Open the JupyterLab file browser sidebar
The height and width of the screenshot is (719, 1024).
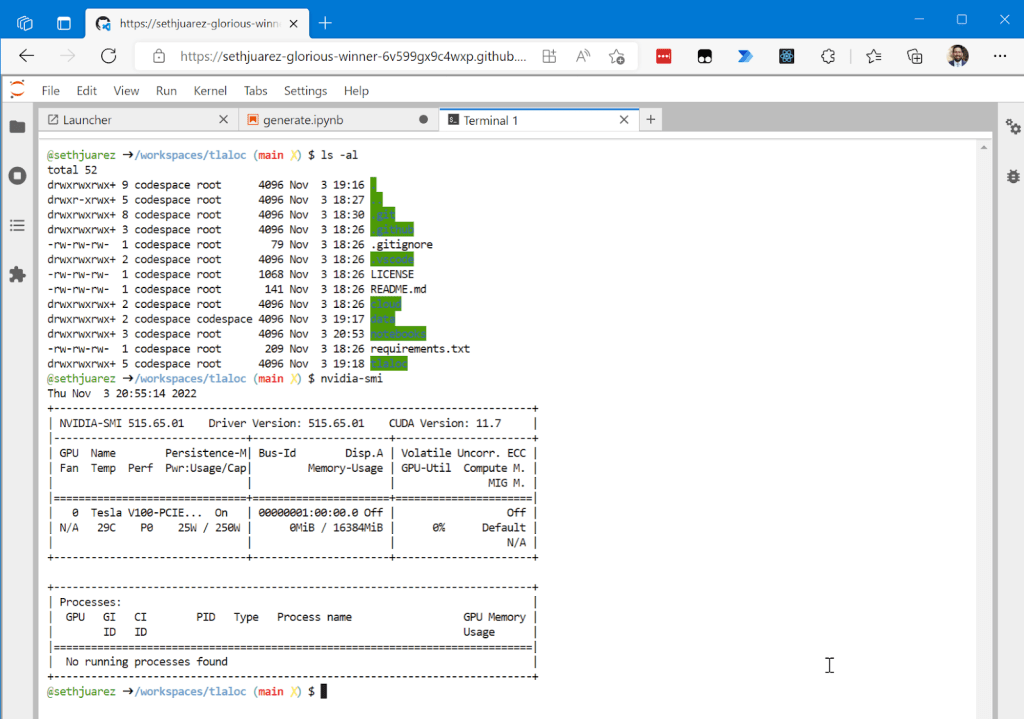(17, 127)
